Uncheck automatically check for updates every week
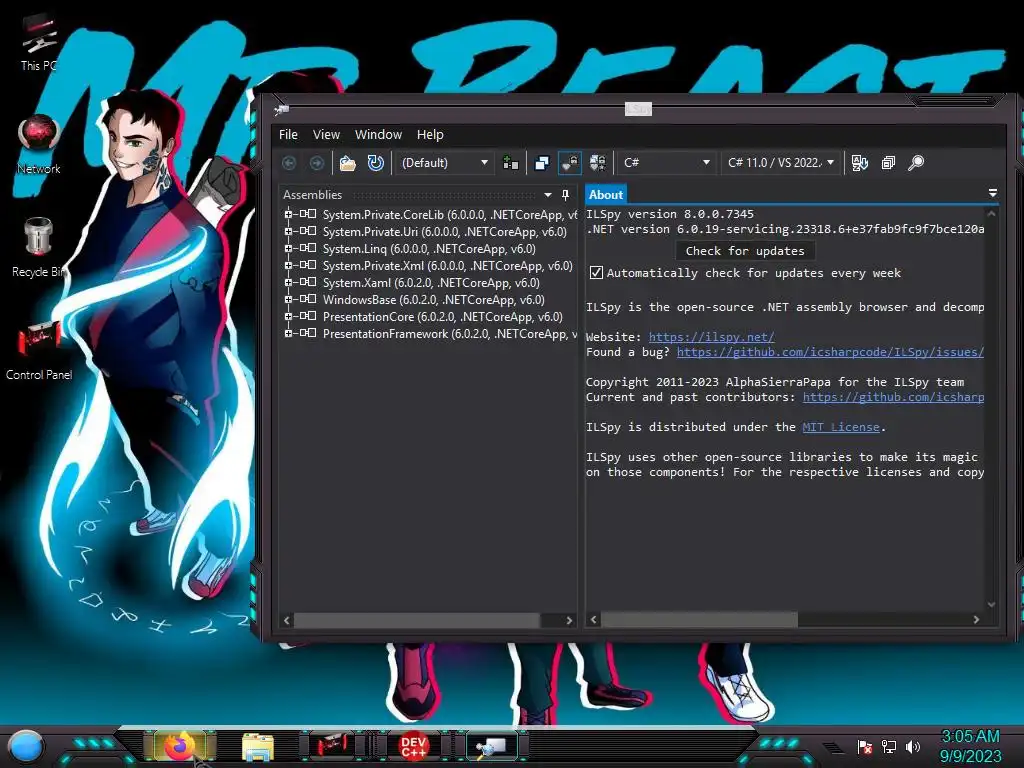This screenshot has height=768, width=1024. tap(596, 272)
